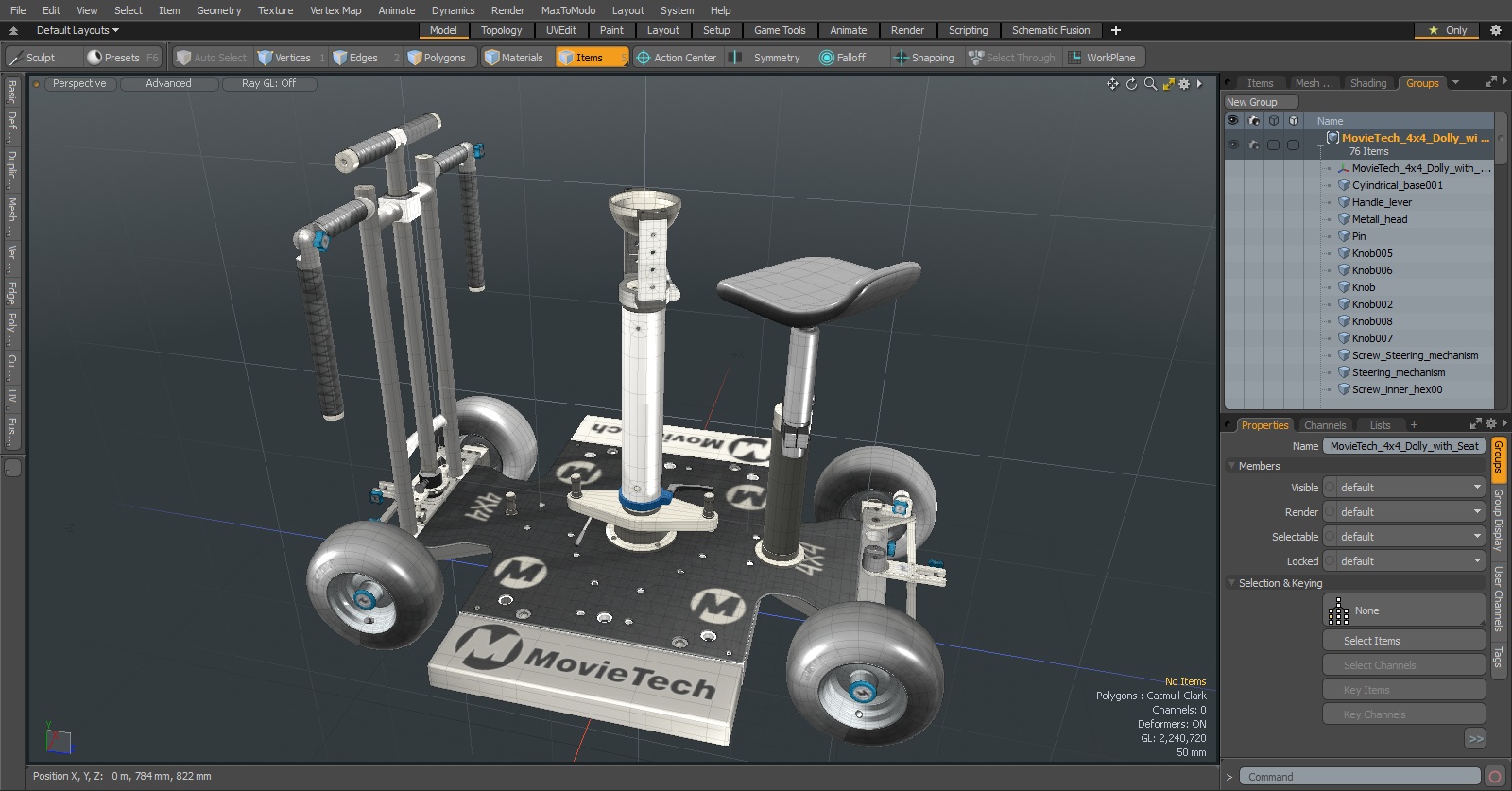
Task: Click the render camera column header icon
Action: coord(1254,121)
